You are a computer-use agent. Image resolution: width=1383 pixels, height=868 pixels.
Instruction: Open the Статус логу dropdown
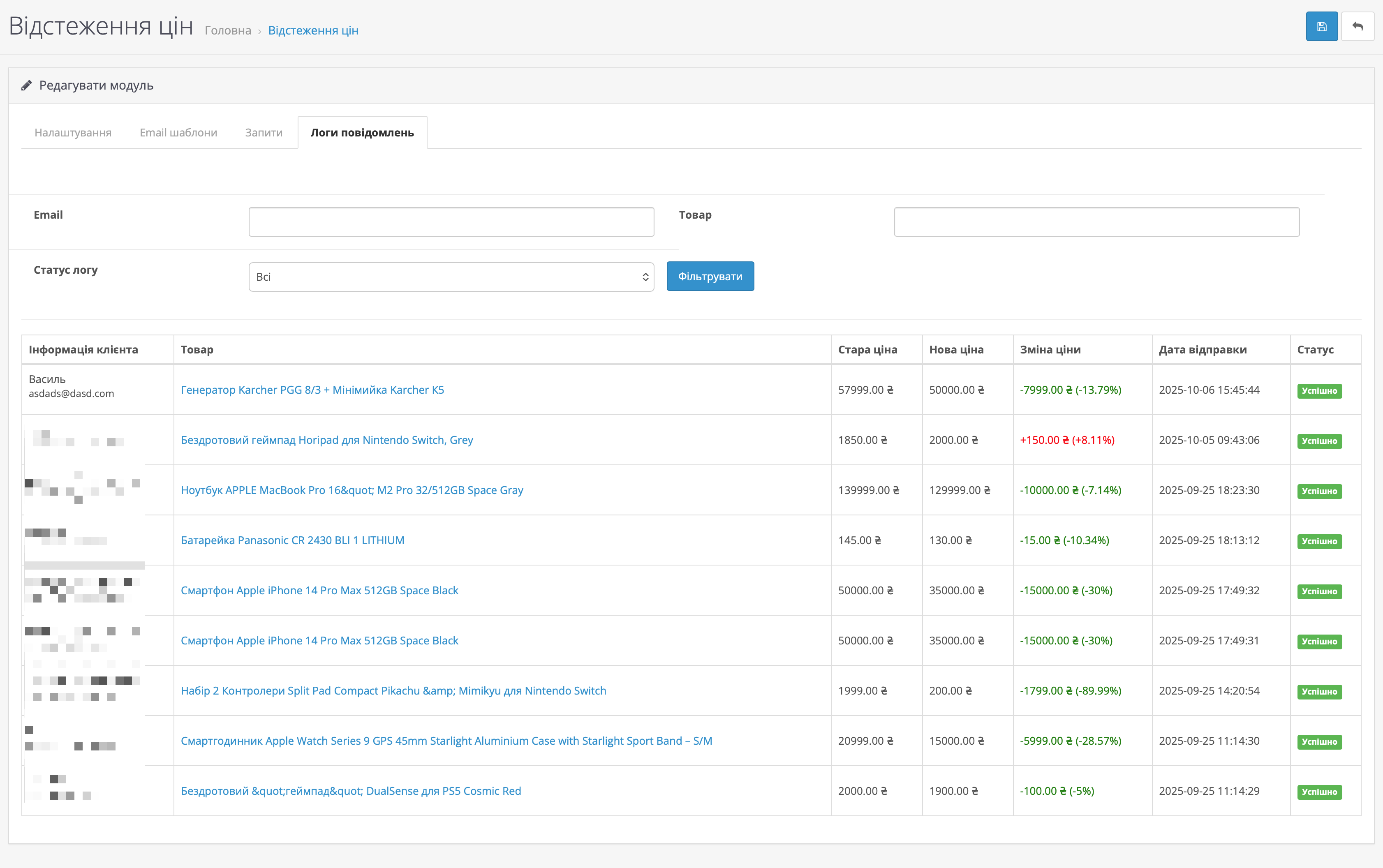(x=451, y=277)
